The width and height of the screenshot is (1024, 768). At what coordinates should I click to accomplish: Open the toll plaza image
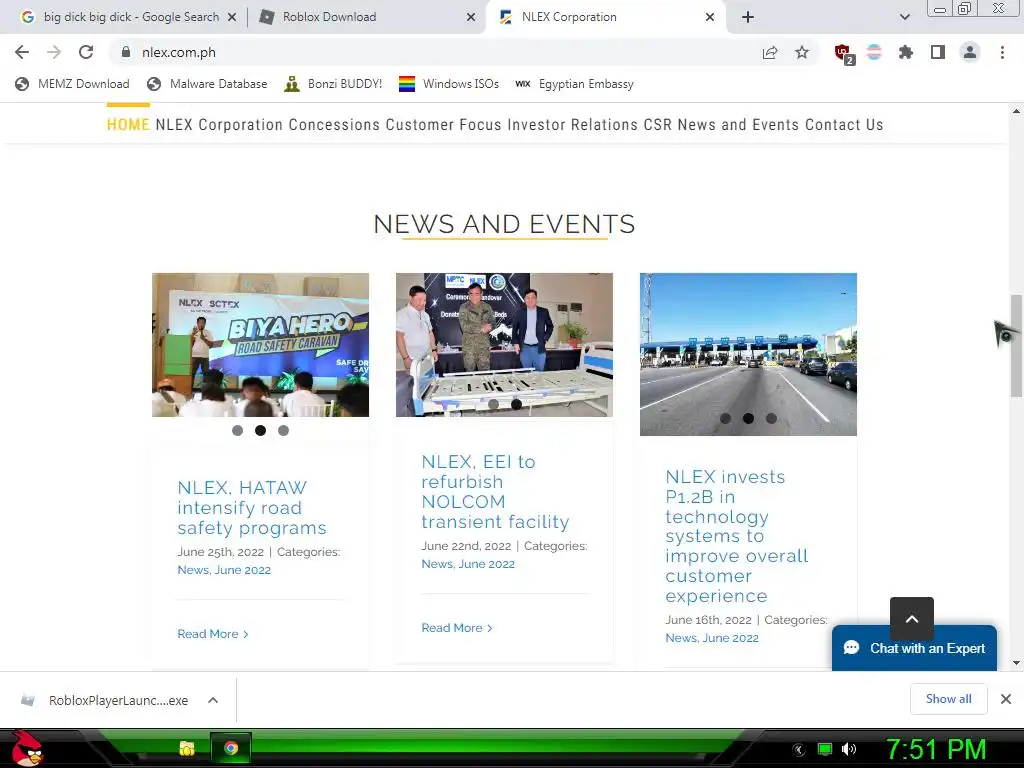click(x=748, y=354)
